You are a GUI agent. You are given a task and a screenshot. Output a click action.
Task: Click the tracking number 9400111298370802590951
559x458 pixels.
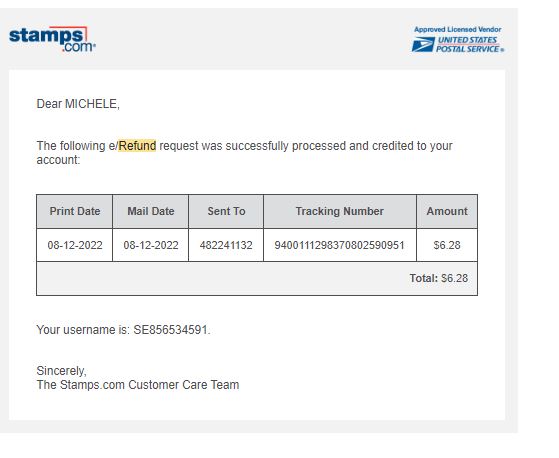click(339, 245)
